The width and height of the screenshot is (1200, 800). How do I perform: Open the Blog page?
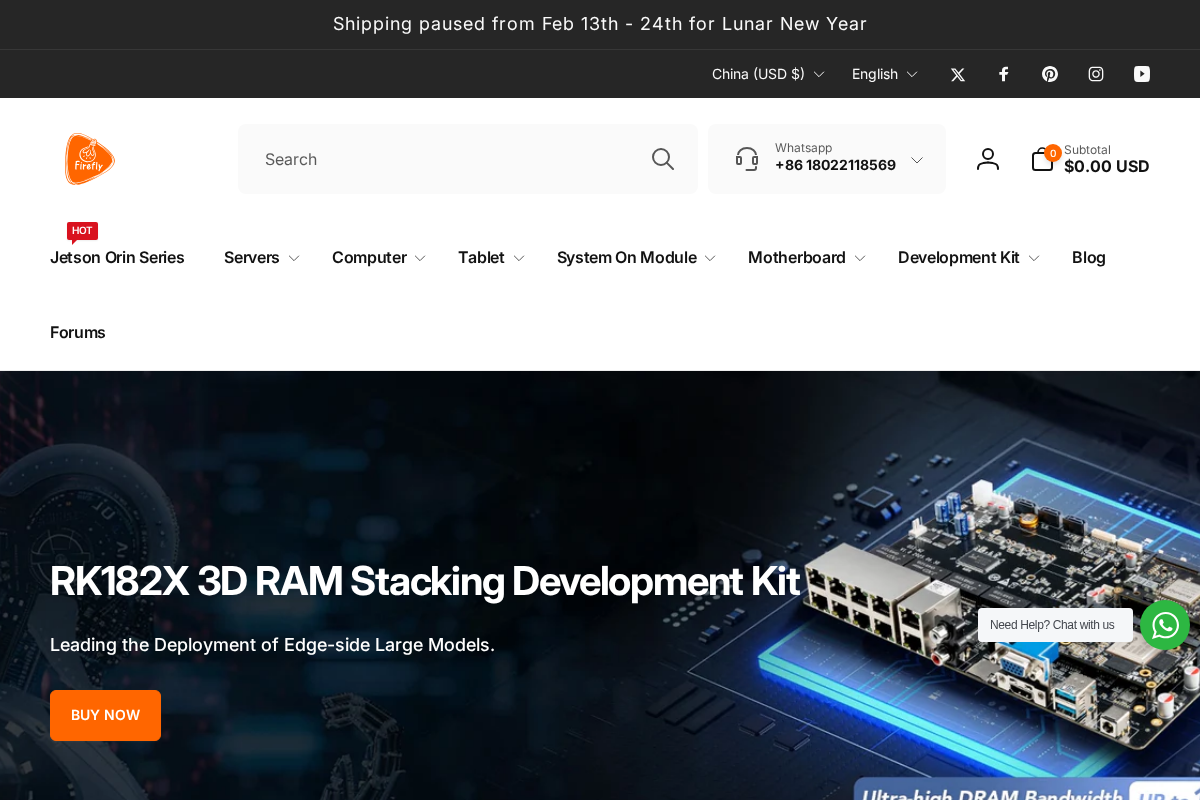click(x=1088, y=257)
